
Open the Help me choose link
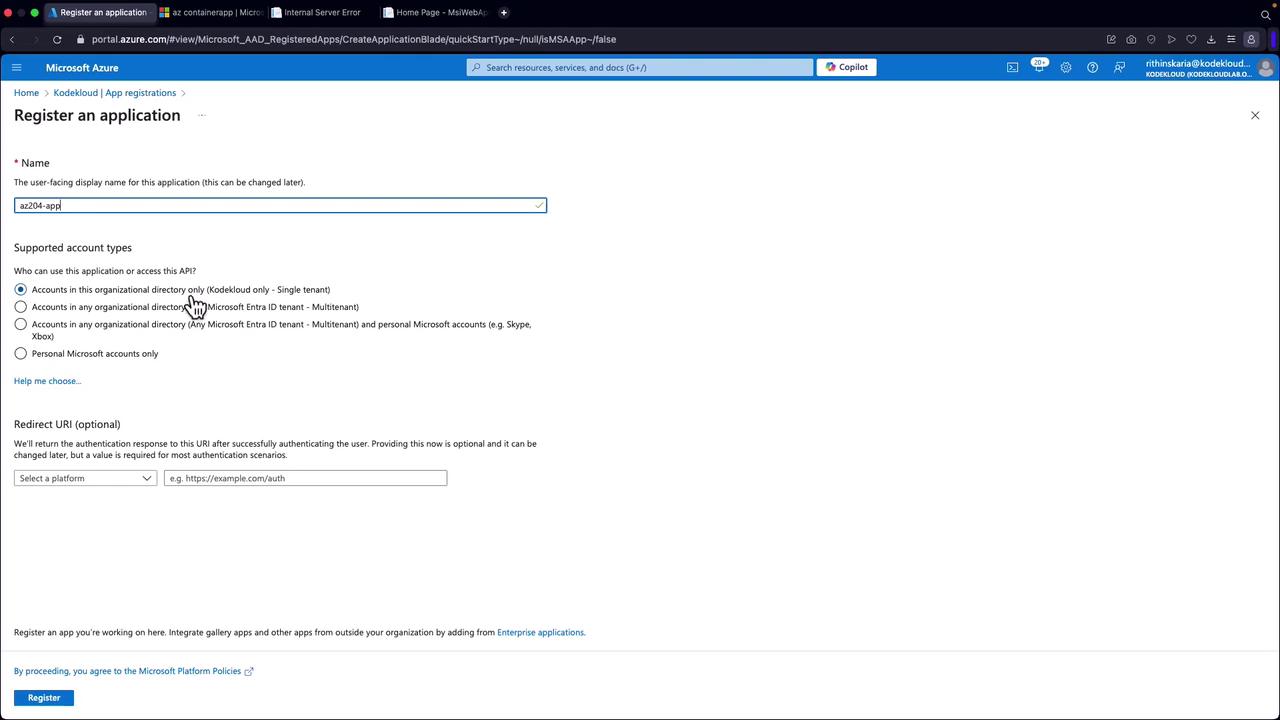tap(47, 381)
